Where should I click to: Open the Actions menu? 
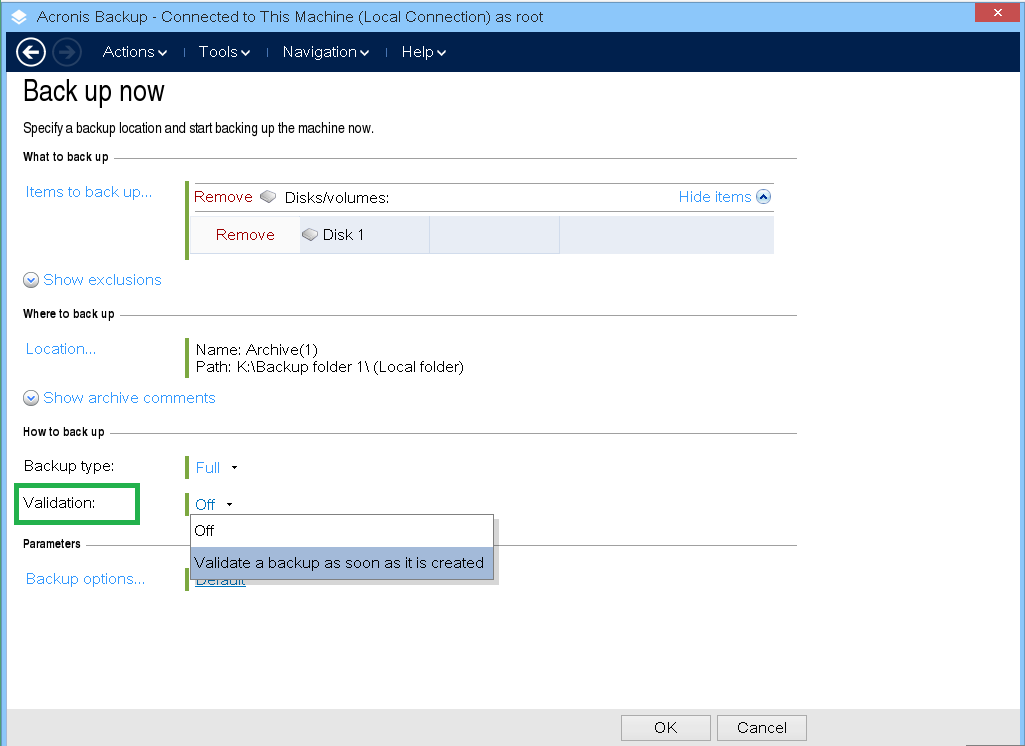[x=135, y=52]
